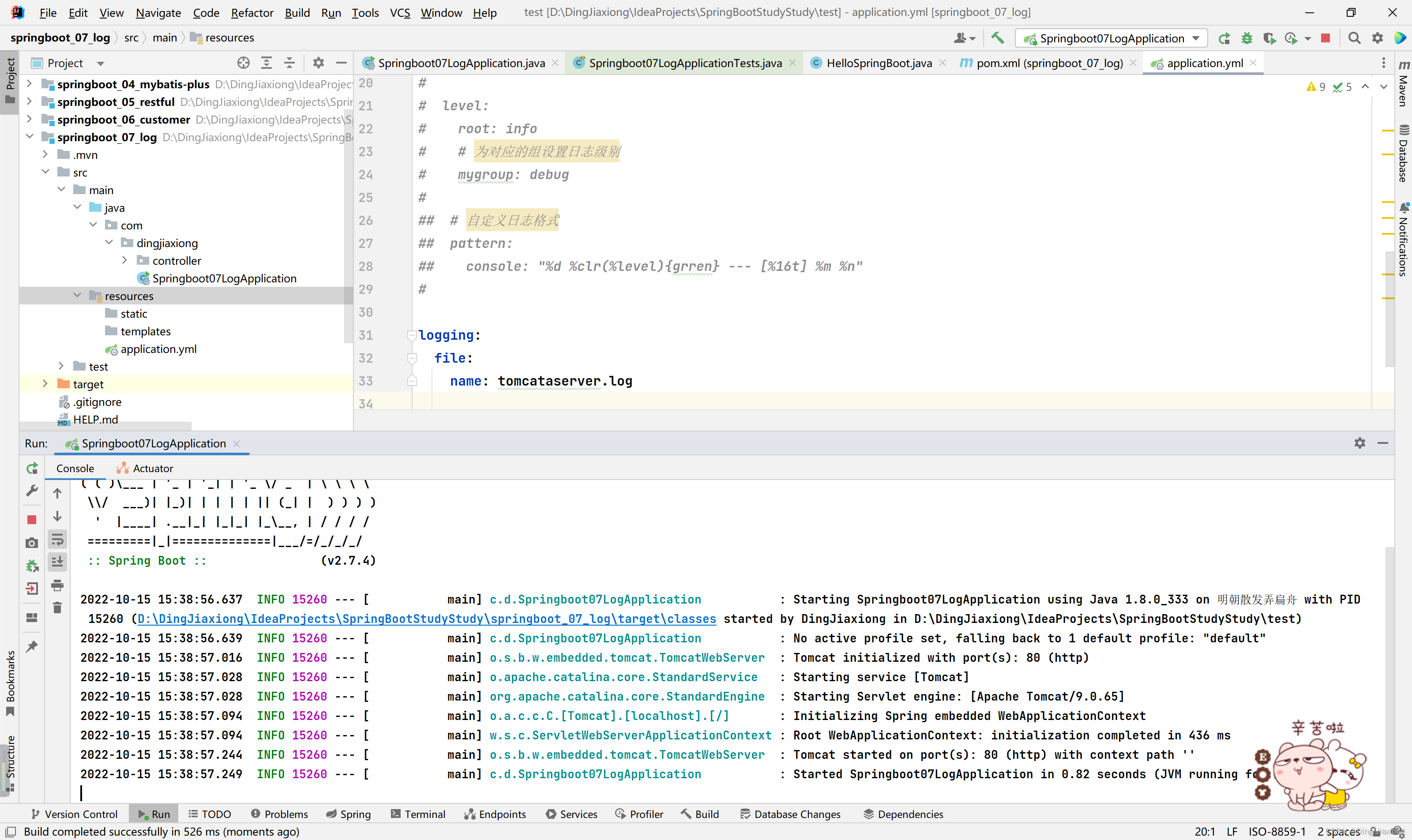Open the Refactor menu
The height and width of the screenshot is (840, 1412).
pos(252,12)
